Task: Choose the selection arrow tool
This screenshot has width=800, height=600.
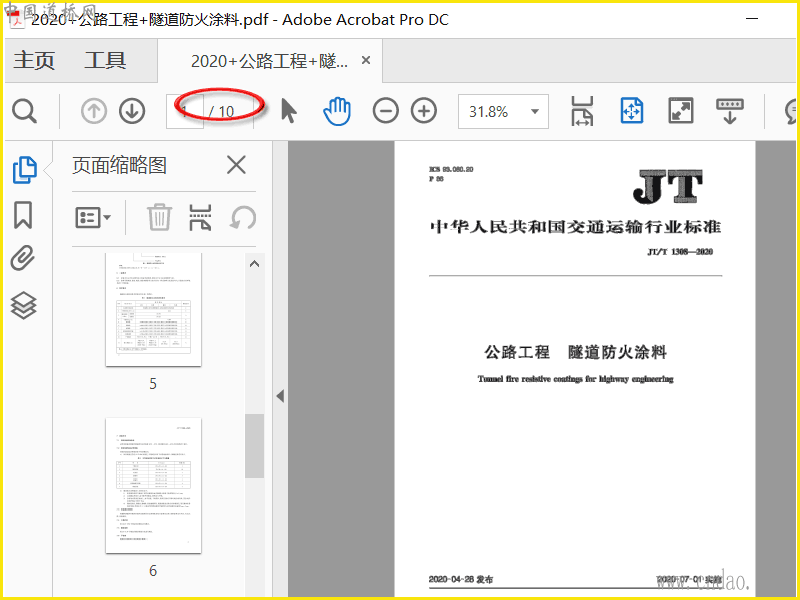Action: coord(289,111)
